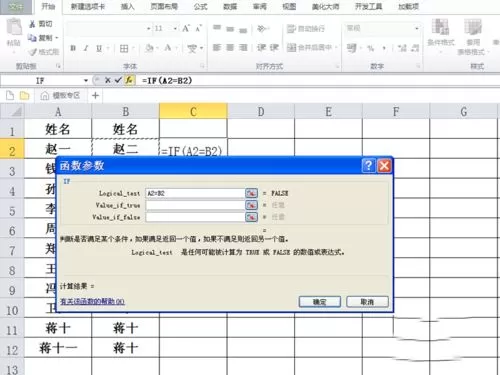
Task: Click the Increase Decimal icon
Action: tap(402, 48)
